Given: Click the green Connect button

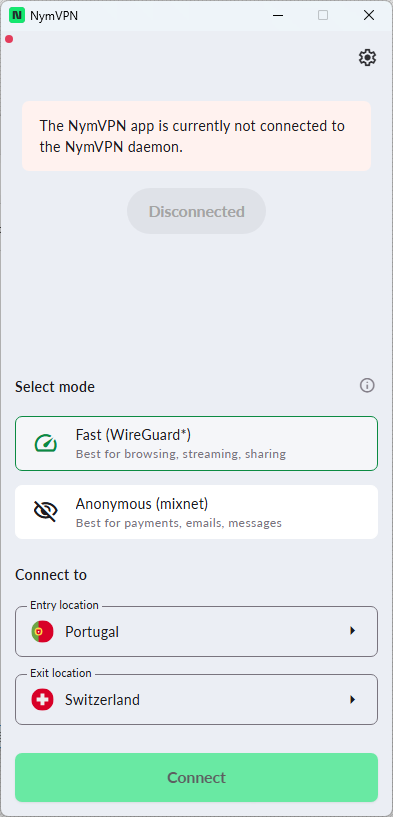Looking at the screenshot, I should tap(196, 777).
